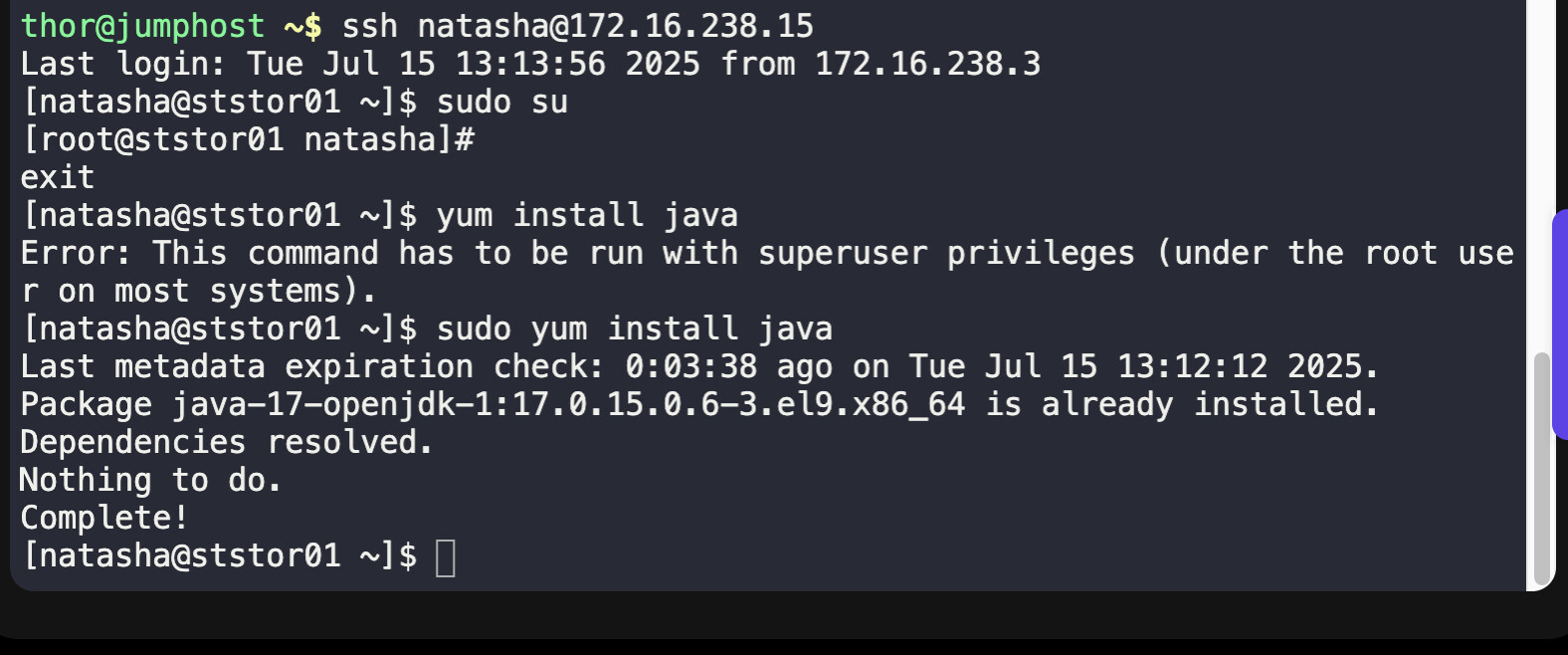Click the [root@ststor01 natasha]# prompt
The image size is (1568, 655).
[x=247, y=139]
